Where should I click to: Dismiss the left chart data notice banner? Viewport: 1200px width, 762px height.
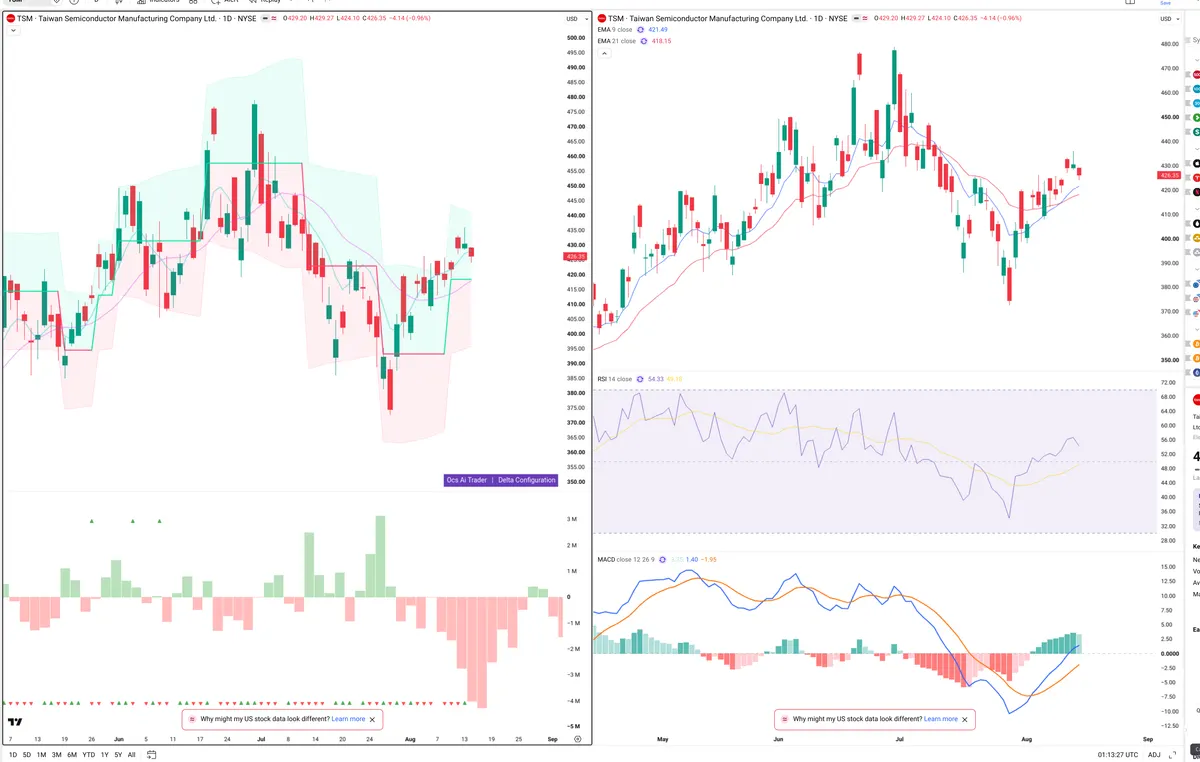point(373,719)
